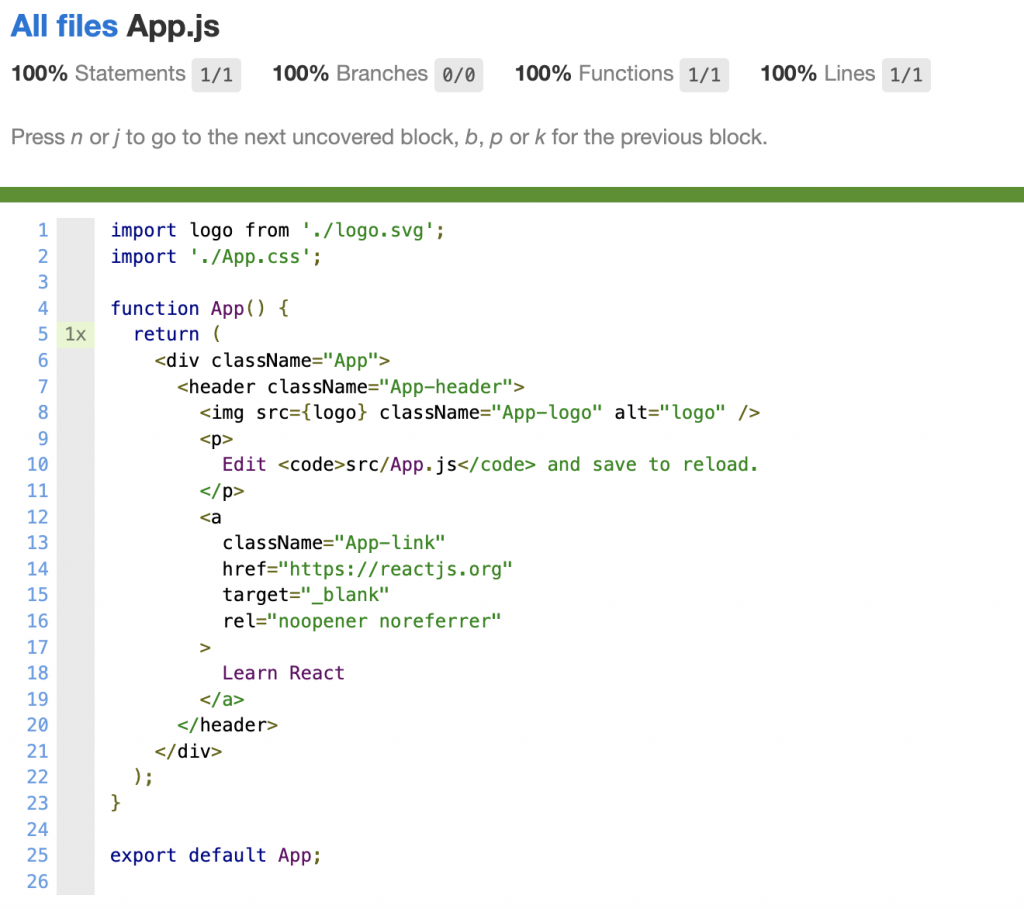Viewport: 1024px width, 909px height.
Task: Jump to line number 22
Action: point(37,776)
